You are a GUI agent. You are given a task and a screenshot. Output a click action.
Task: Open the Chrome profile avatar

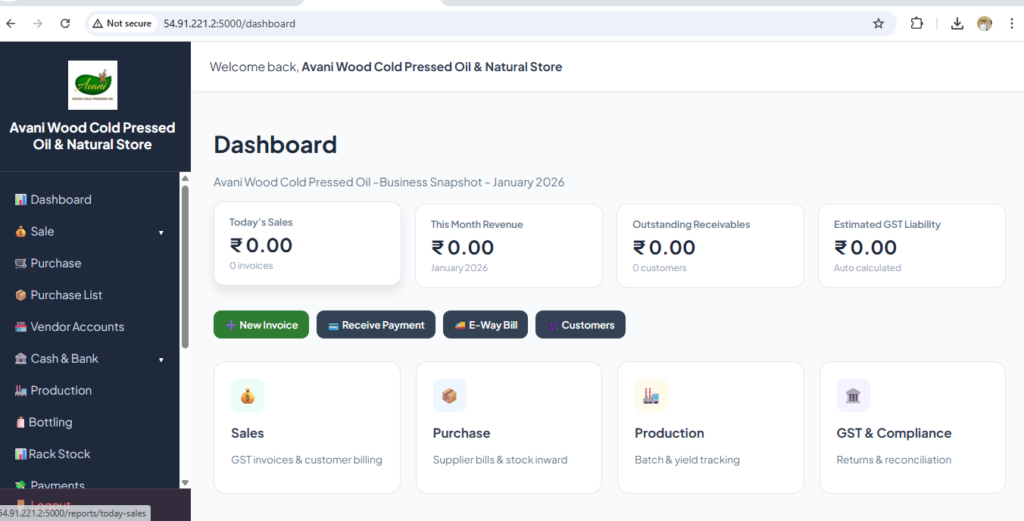click(984, 24)
